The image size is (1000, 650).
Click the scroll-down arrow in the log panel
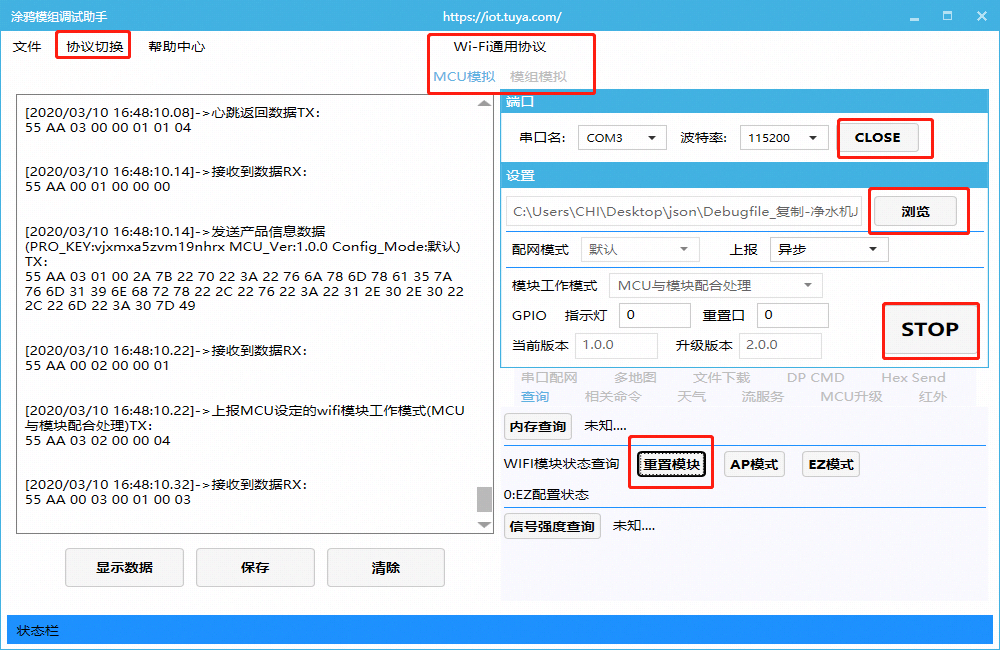pos(484,525)
